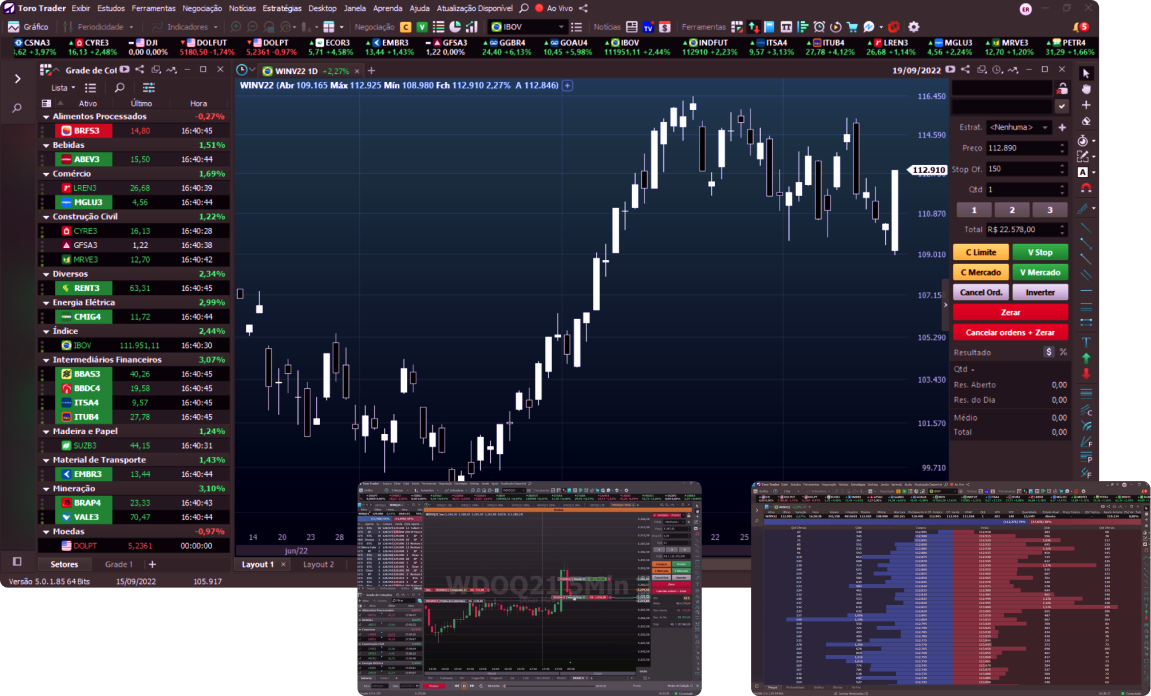1151x696 pixels.
Task: Click the green-red up/down arrows tool
Action: (x=754, y=26)
